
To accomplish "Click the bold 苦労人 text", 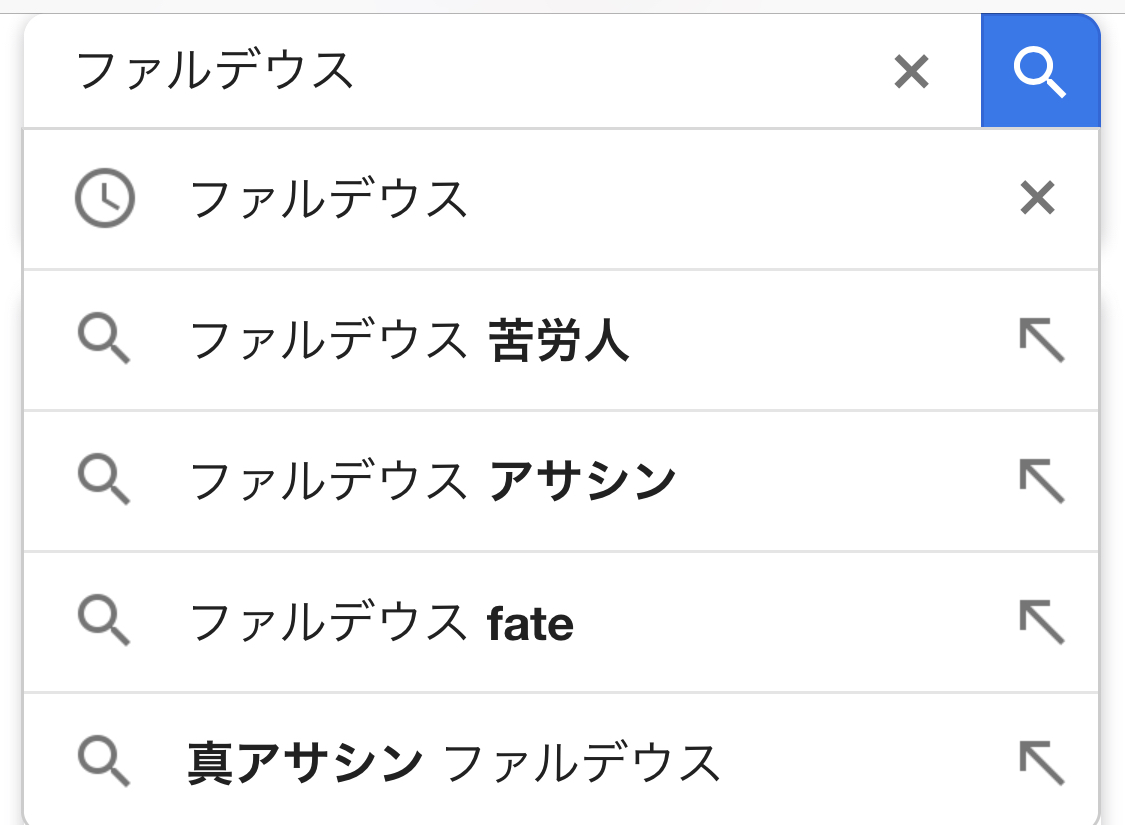I will [559, 342].
